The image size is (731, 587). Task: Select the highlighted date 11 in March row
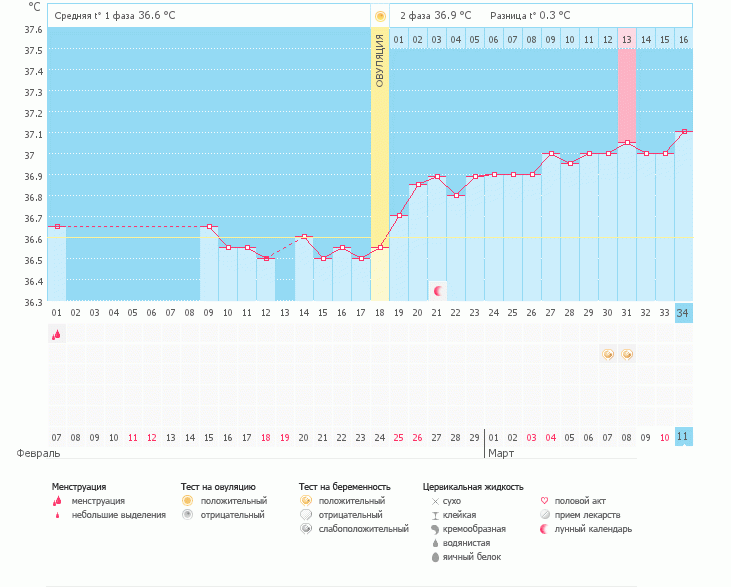[x=683, y=437]
